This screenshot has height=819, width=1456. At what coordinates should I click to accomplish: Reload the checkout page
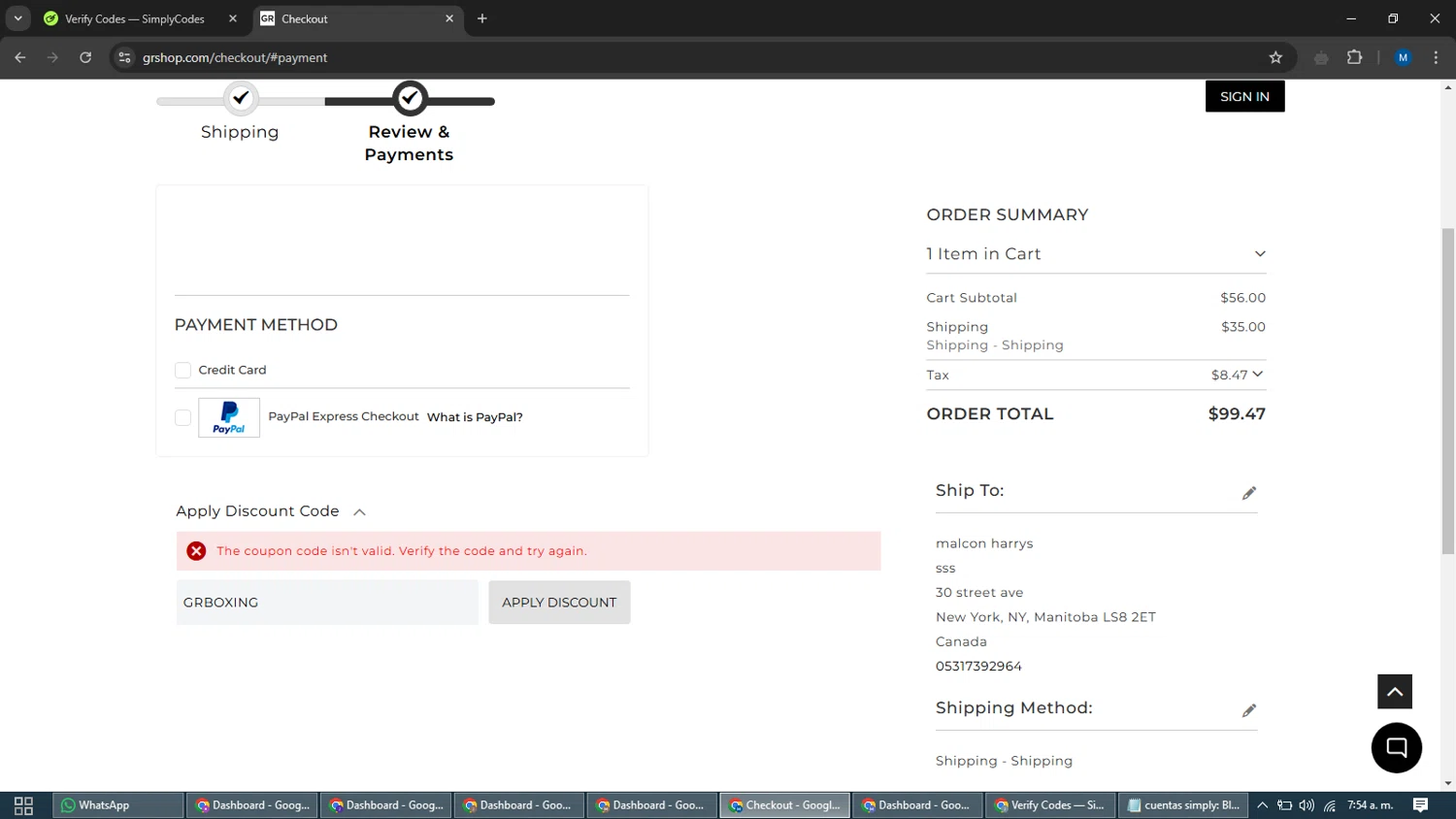click(x=85, y=57)
